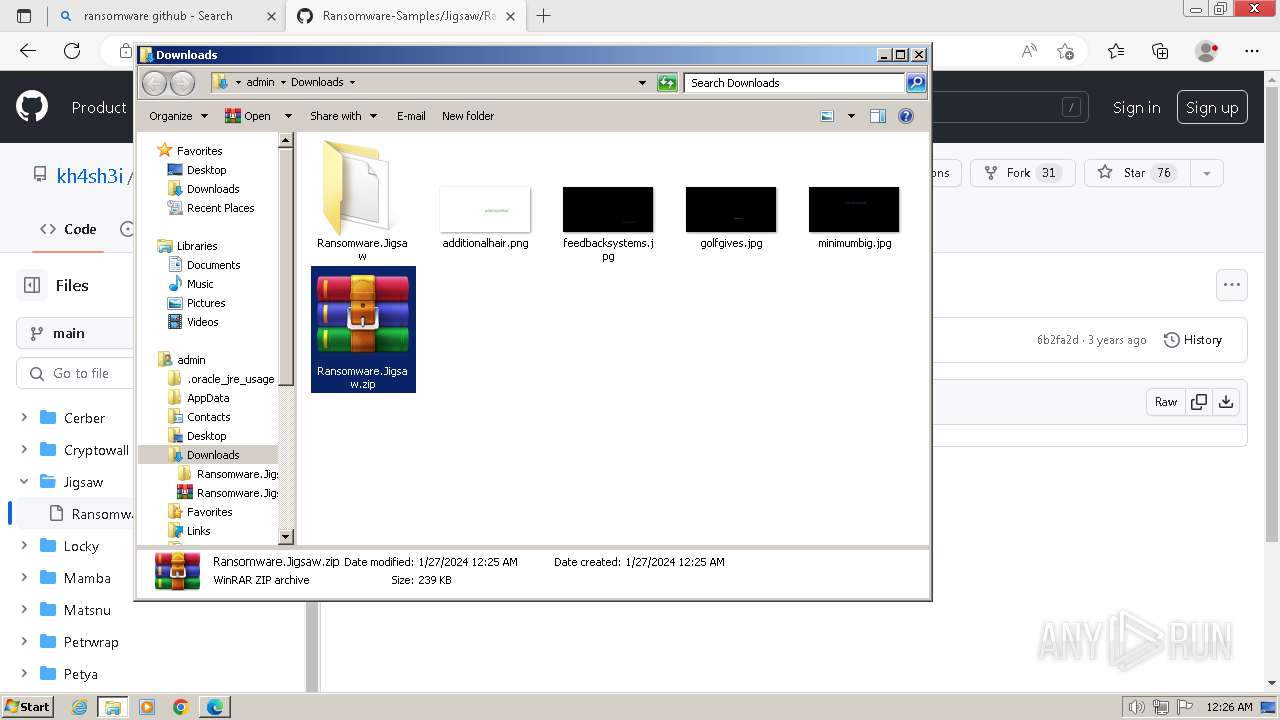Open the view options dropdown arrow

851,116
